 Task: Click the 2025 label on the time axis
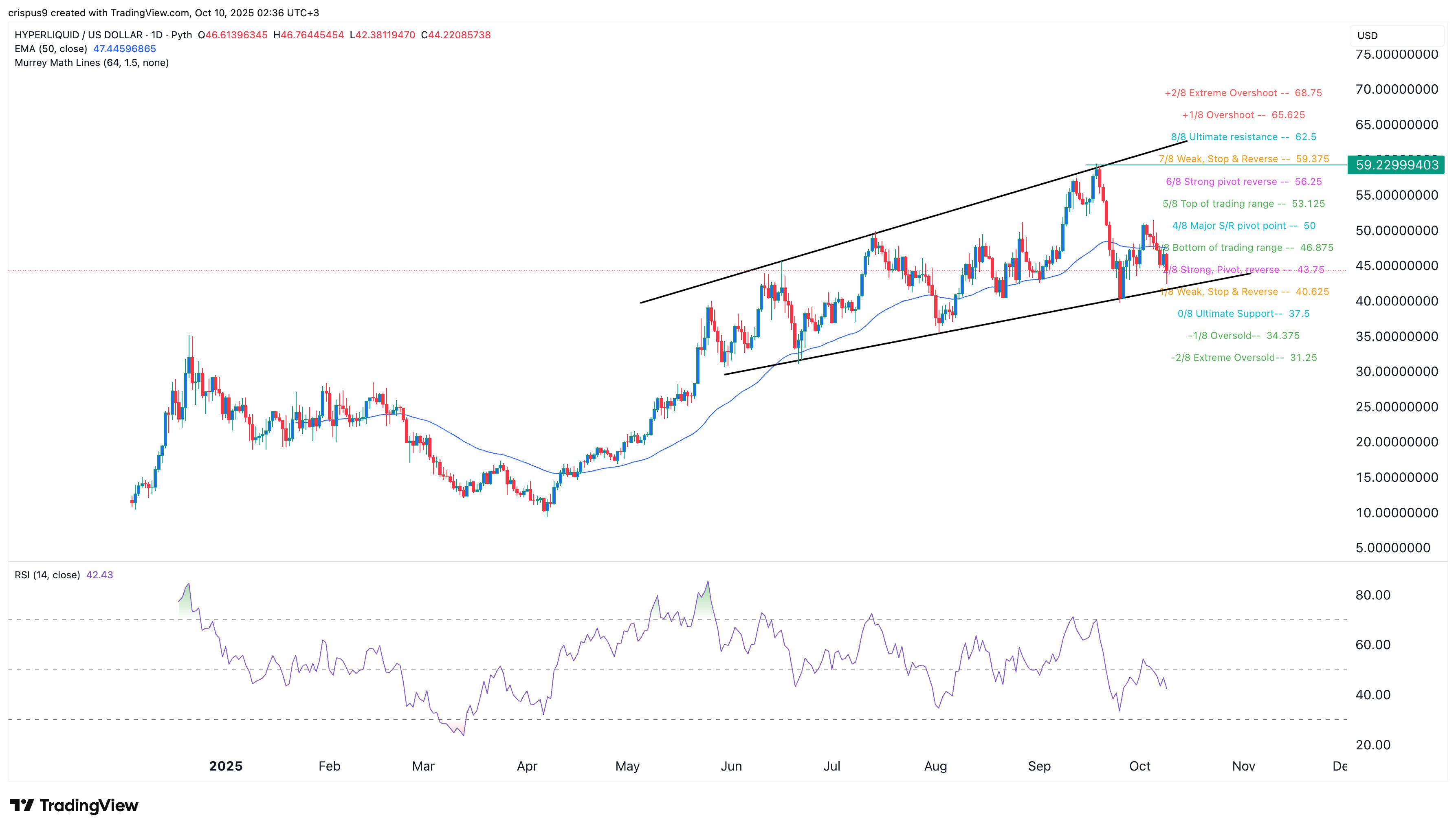point(226,766)
